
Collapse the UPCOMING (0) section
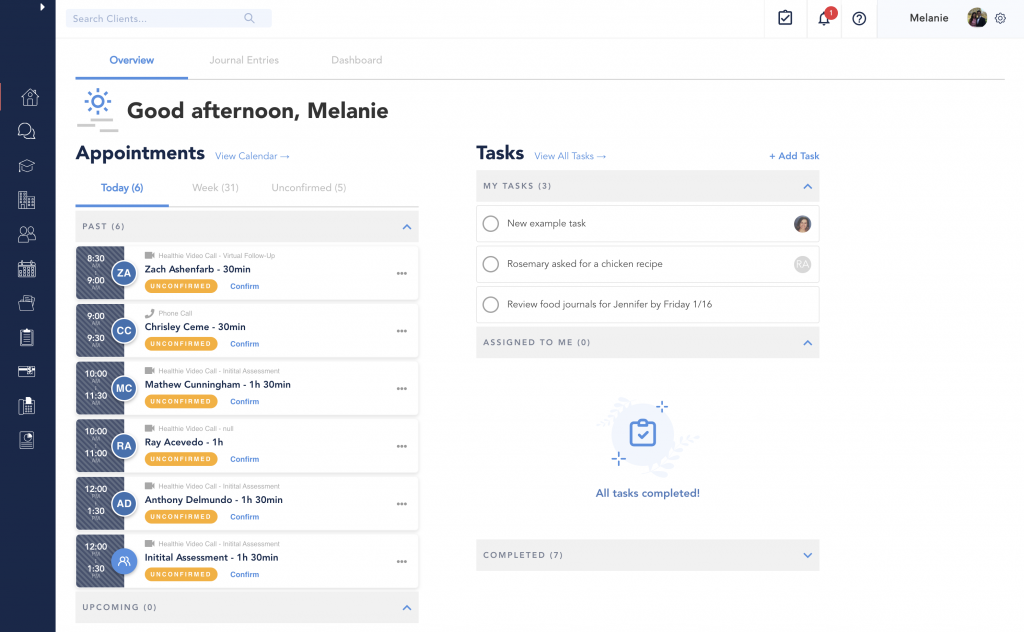[x=407, y=607]
